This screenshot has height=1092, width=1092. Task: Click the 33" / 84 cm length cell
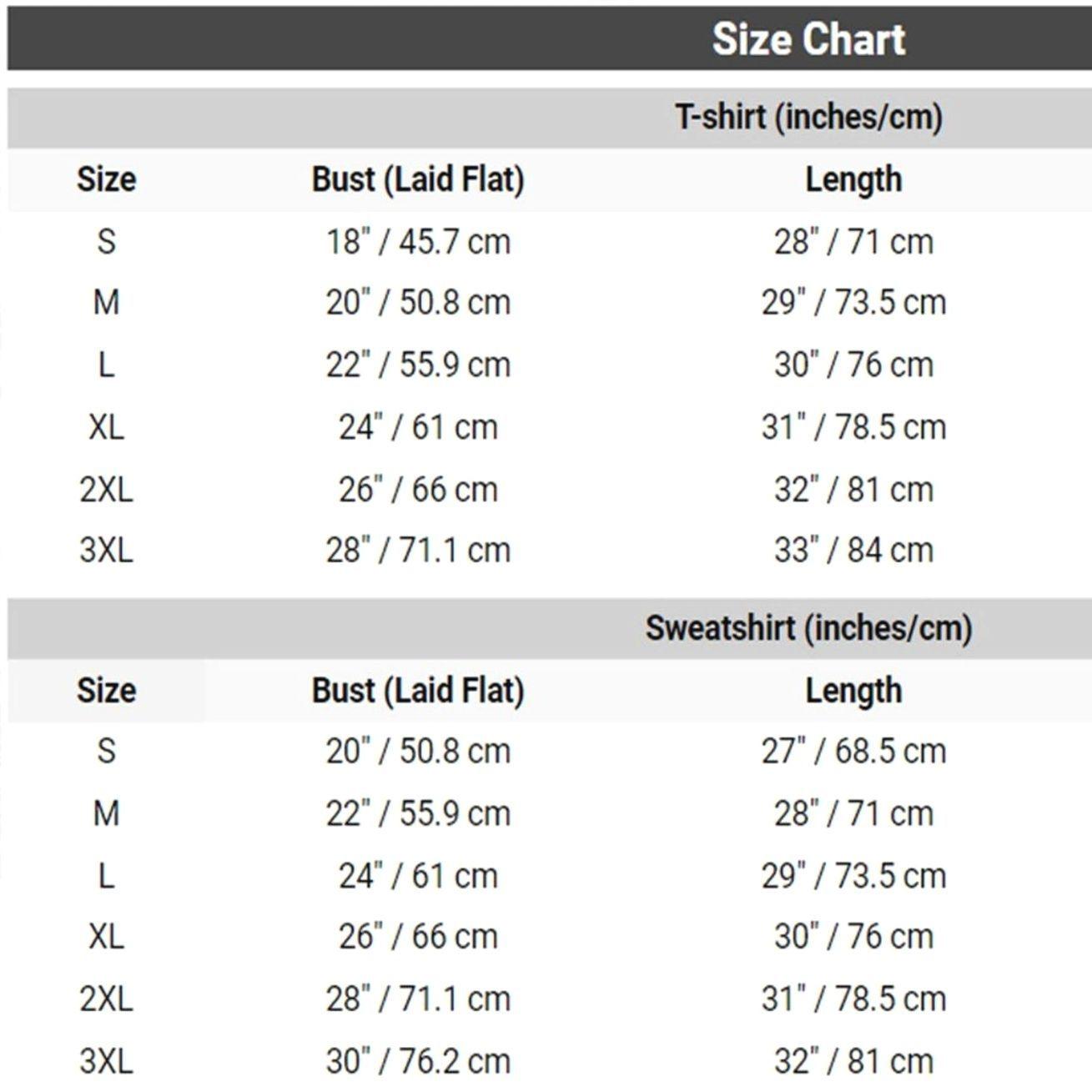coord(853,551)
